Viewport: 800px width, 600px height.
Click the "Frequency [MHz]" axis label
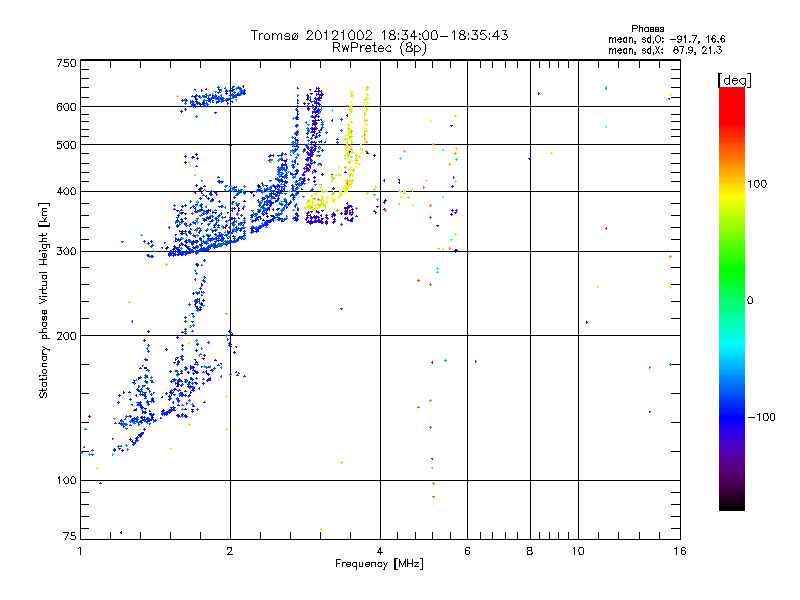(x=379, y=564)
